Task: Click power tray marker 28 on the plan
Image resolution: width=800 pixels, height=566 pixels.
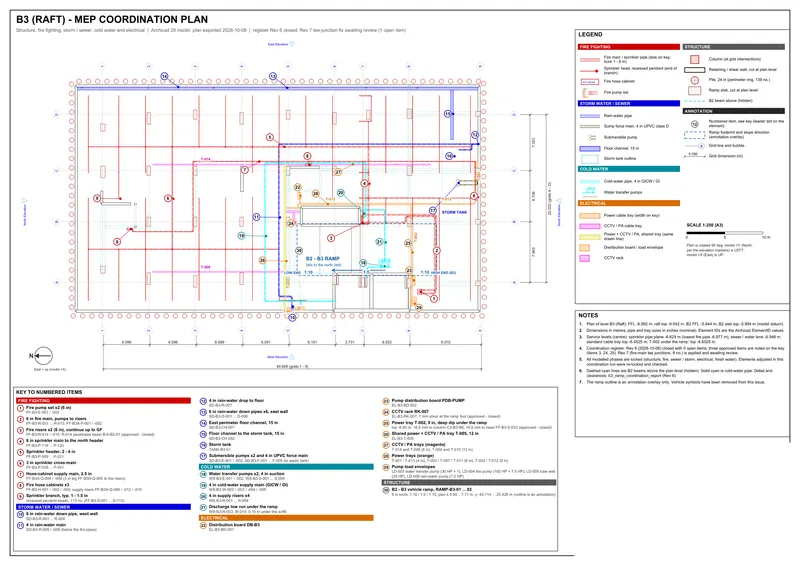Action: click(x=315, y=193)
